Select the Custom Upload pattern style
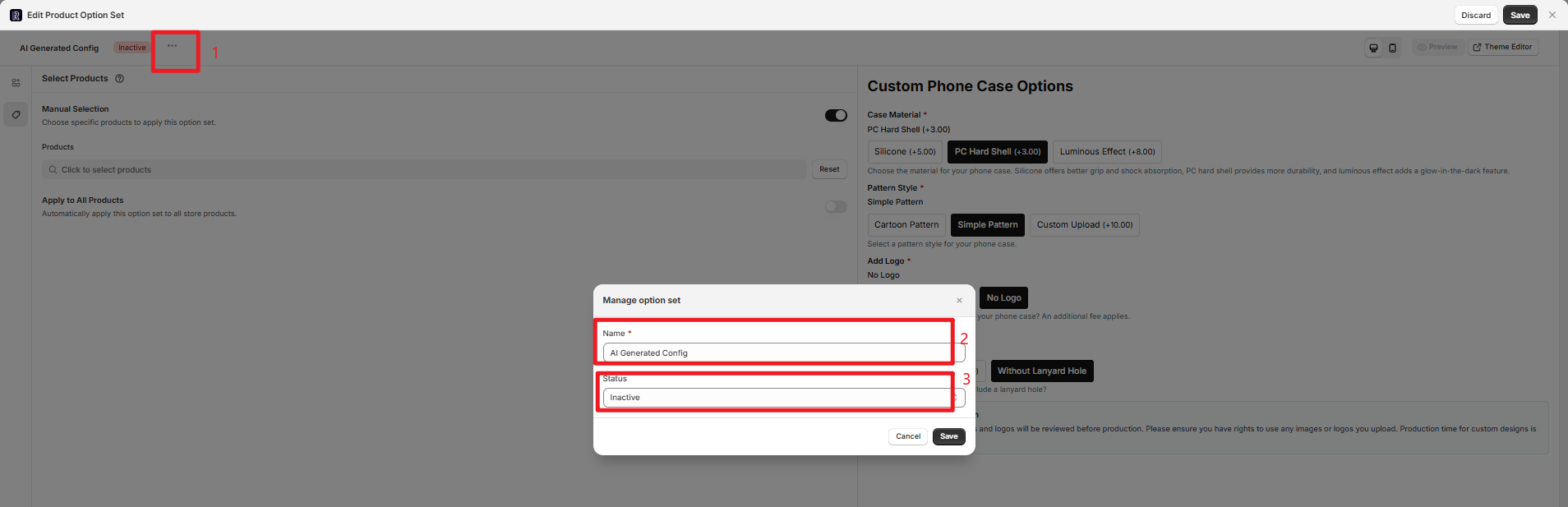 point(1083,225)
